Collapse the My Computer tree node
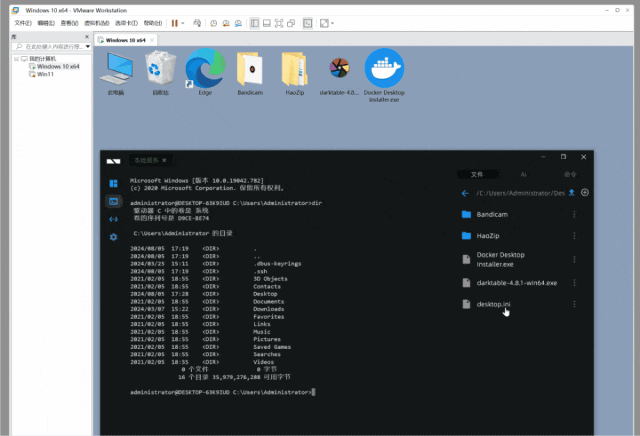Screen dimensions: 640x436 coord(16,59)
